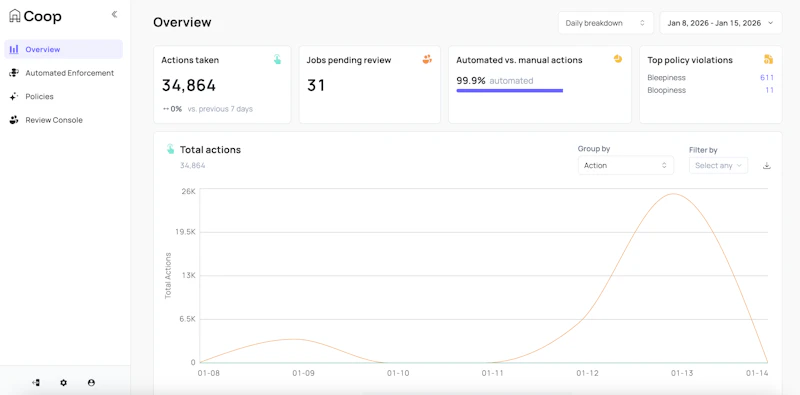This screenshot has height=395, width=800.
Task: Click the Overview page heading
Action: [x=182, y=22]
